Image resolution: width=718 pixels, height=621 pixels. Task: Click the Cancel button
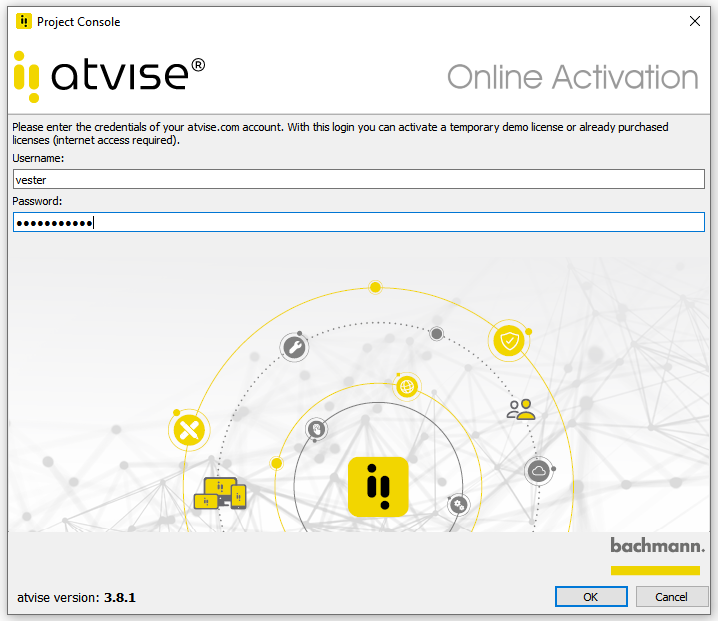tap(671, 597)
